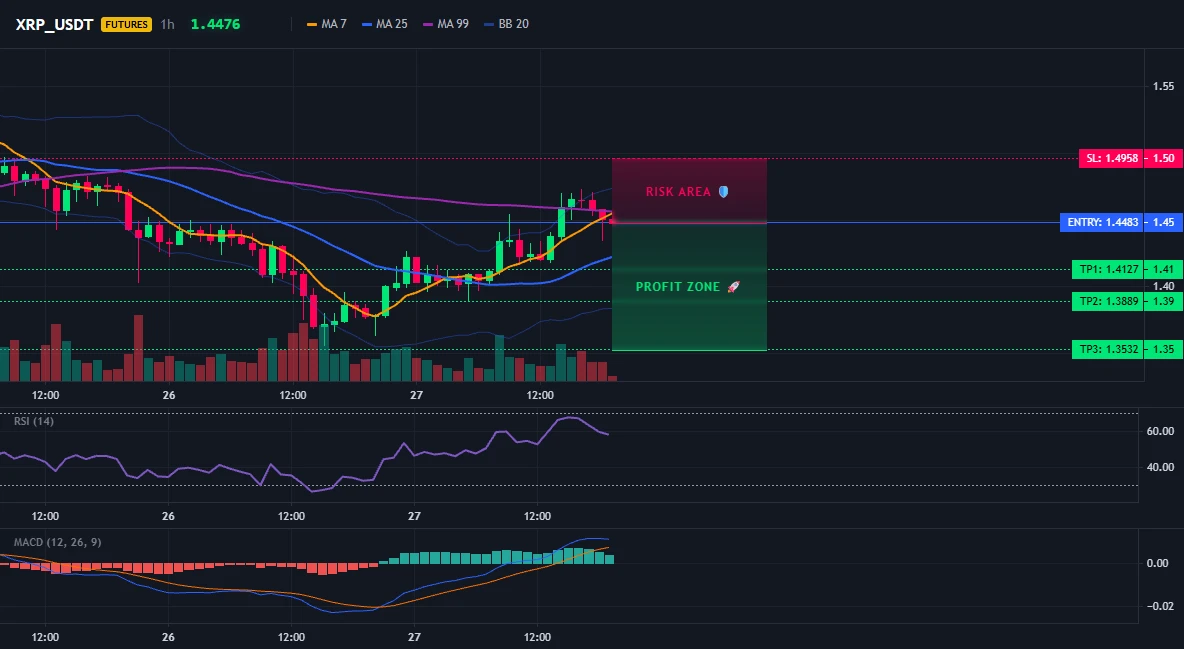Click the 1.40 price axis value
This screenshot has width=1184, height=649.
1163,286
